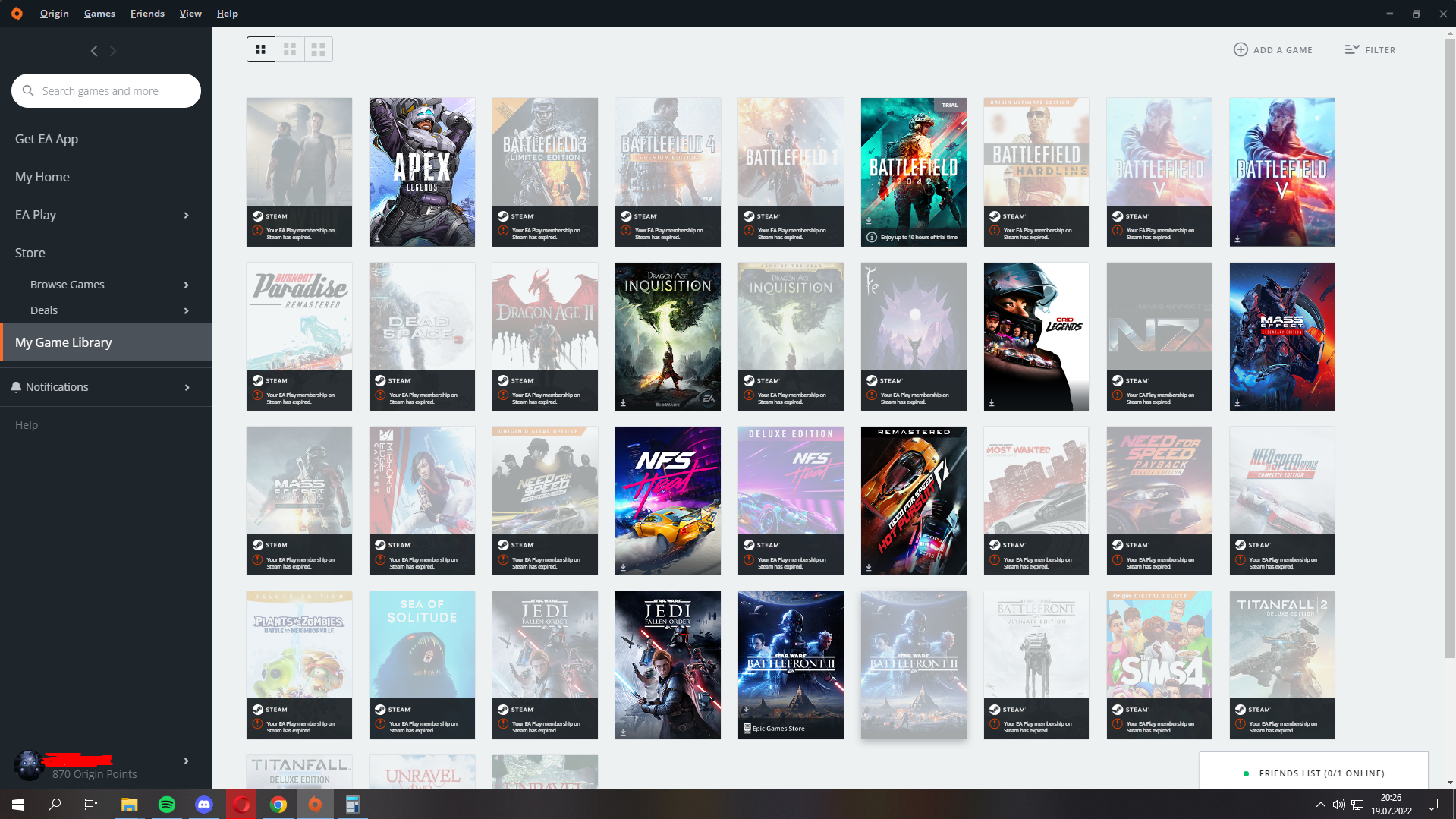
Task: Click download icon on NFS Heat tile
Action: [623, 567]
